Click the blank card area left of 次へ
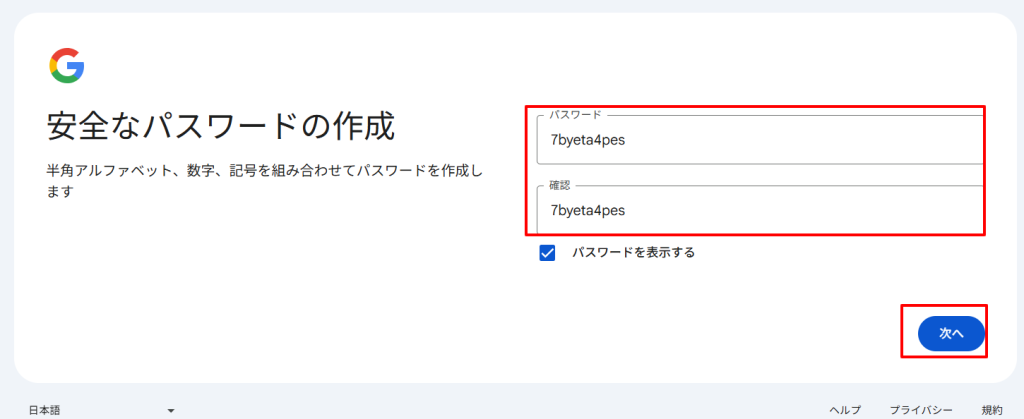The height and width of the screenshot is (419, 1024). [700, 333]
